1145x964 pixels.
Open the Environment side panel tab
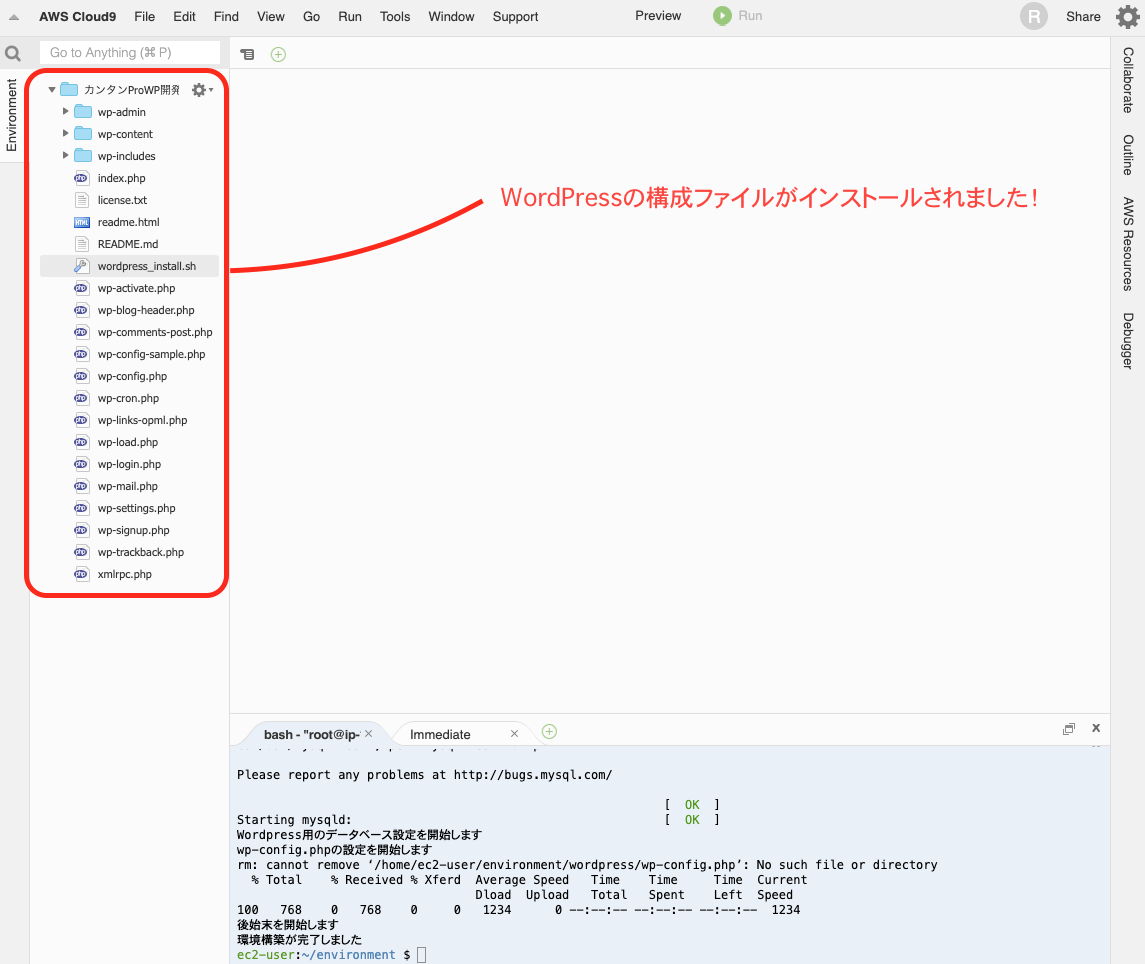pos(12,115)
